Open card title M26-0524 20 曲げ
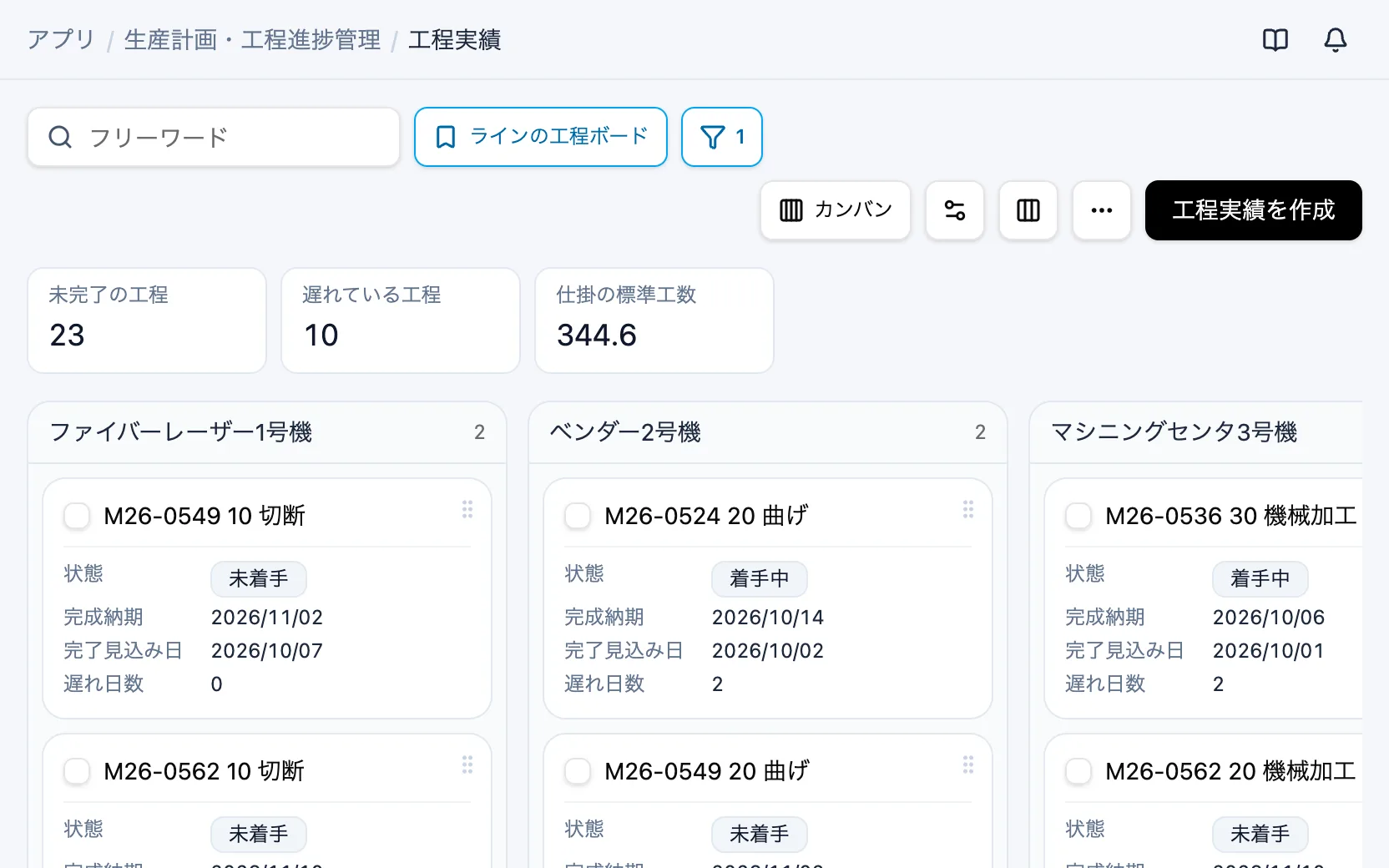1389x868 pixels. click(706, 516)
